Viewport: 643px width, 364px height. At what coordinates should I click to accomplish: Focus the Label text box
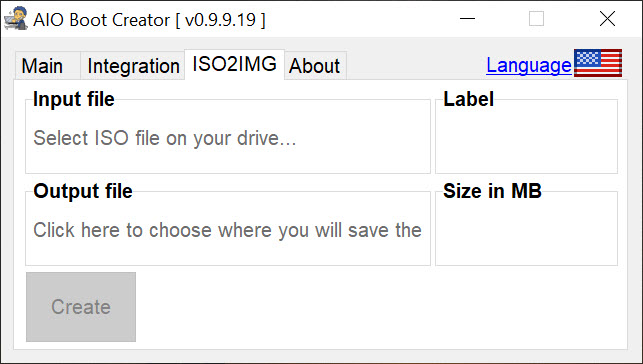[526, 138]
